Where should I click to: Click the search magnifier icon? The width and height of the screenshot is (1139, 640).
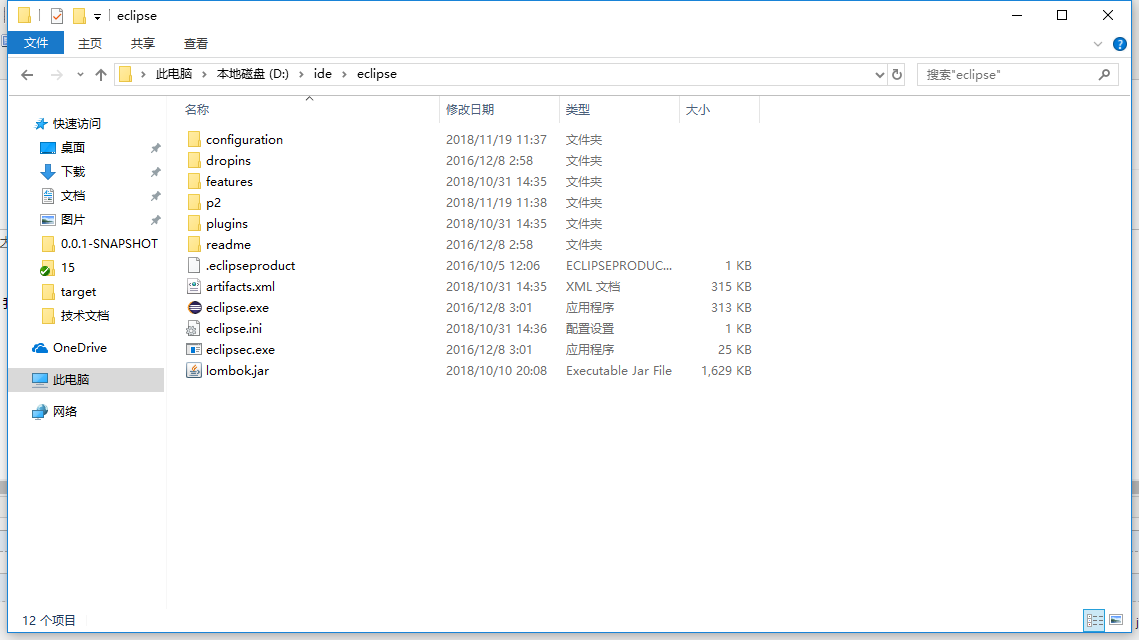tap(1104, 74)
